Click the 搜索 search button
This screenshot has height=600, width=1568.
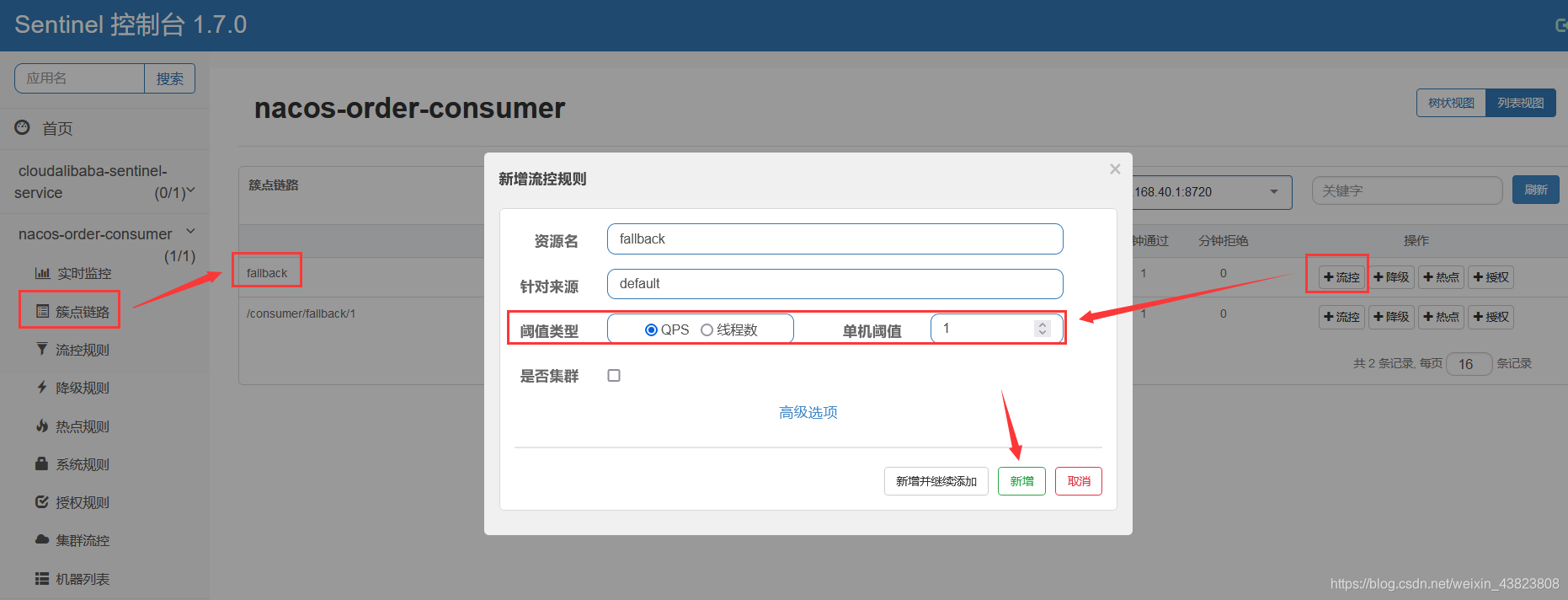[170, 78]
